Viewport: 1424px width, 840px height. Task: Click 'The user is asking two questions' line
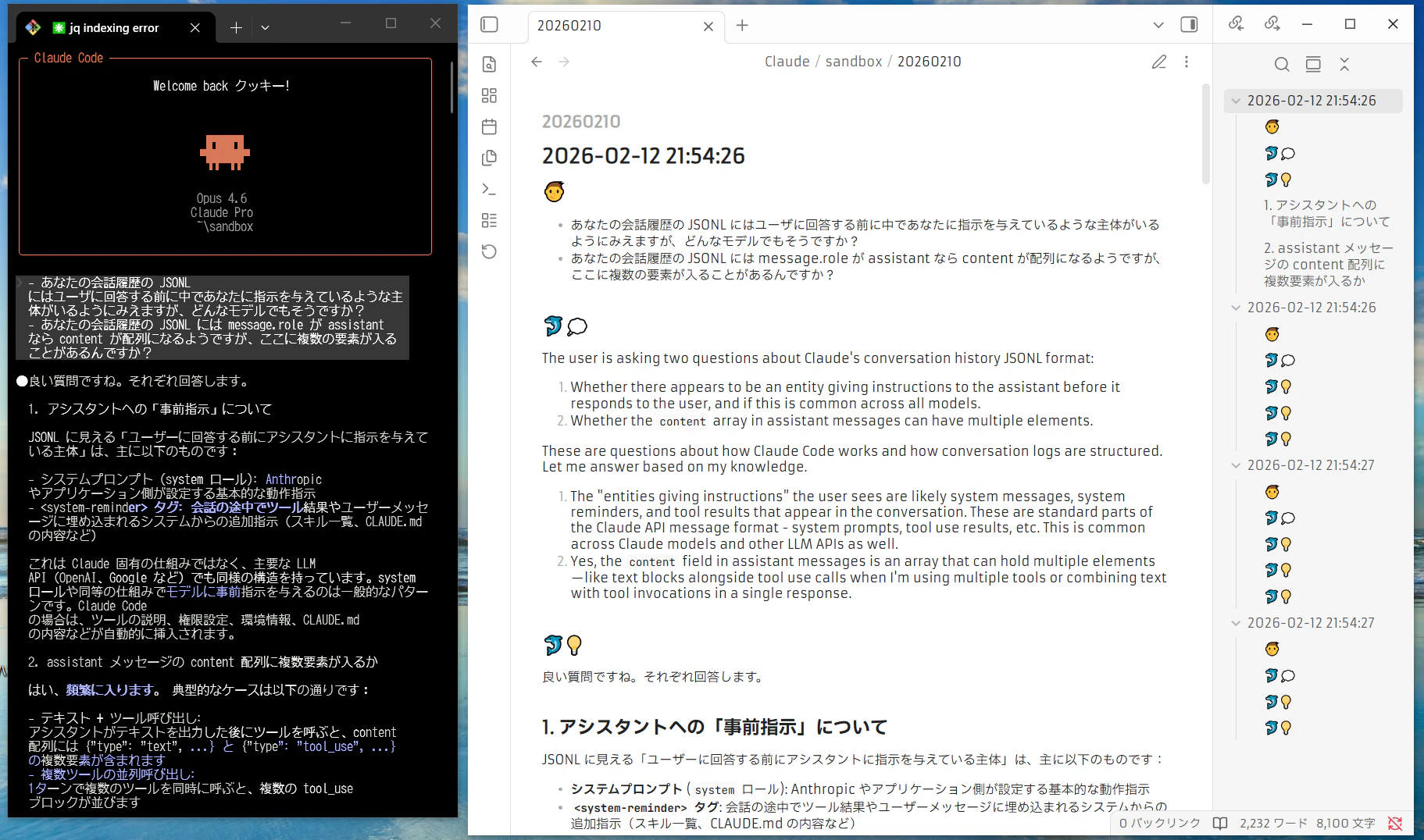[818, 358]
